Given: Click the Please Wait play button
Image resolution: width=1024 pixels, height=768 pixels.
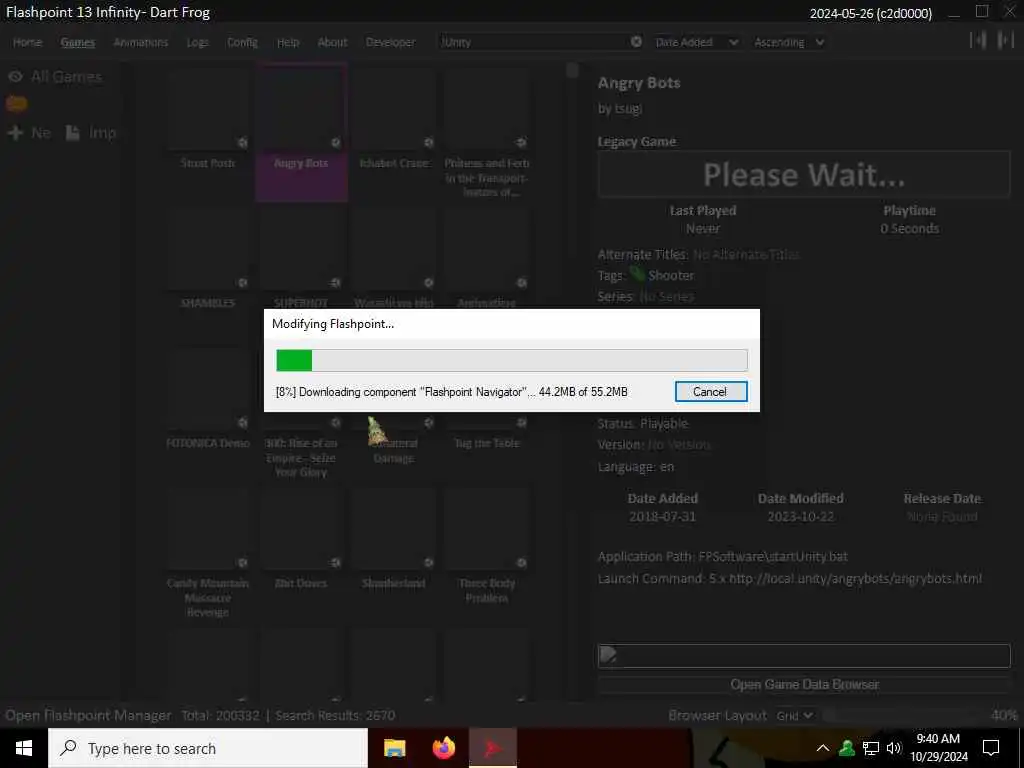Looking at the screenshot, I should click(x=804, y=174).
